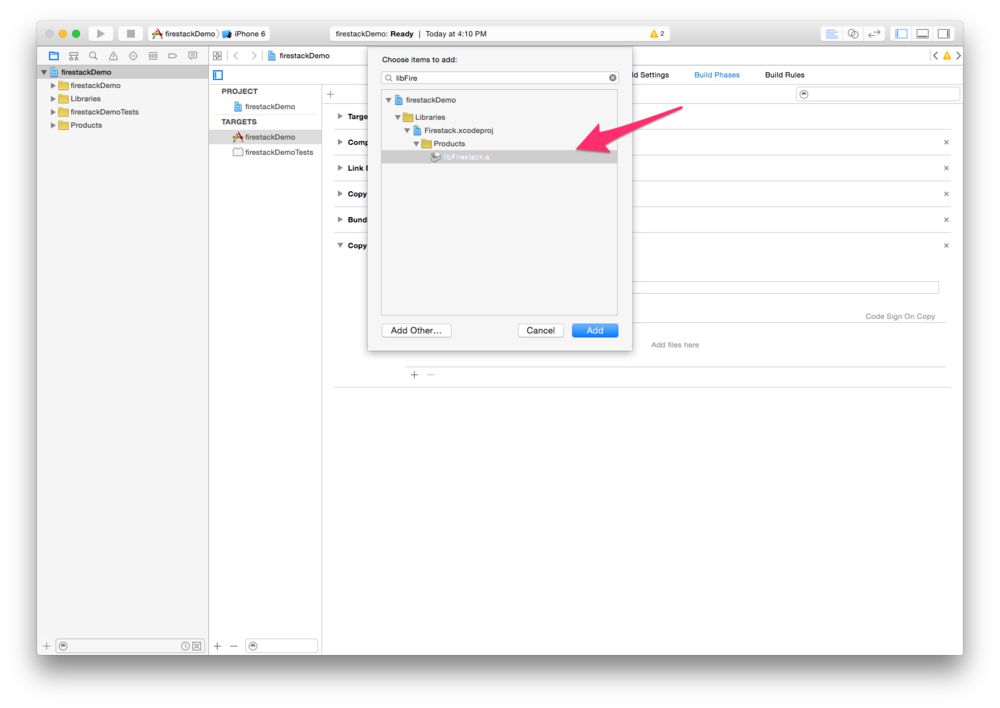This screenshot has height=708, width=1000.
Task: Add a new build phase with plus
Action: pos(330,94)
